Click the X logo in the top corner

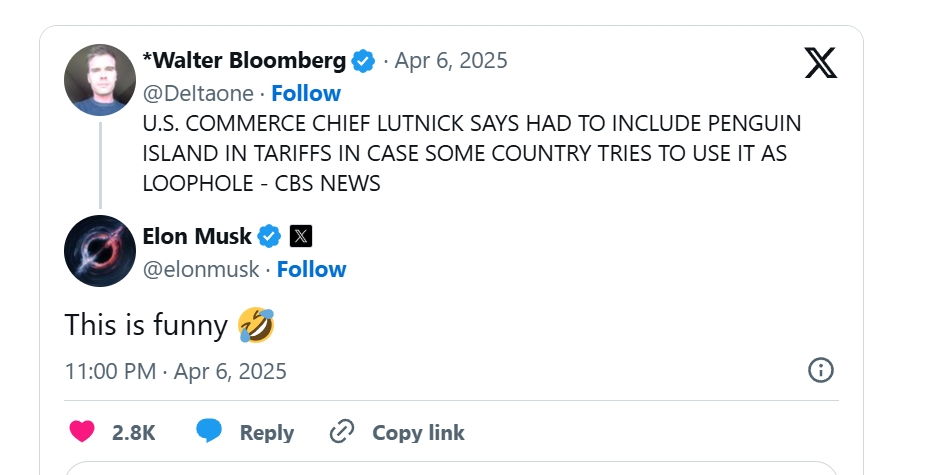[821, 62]
